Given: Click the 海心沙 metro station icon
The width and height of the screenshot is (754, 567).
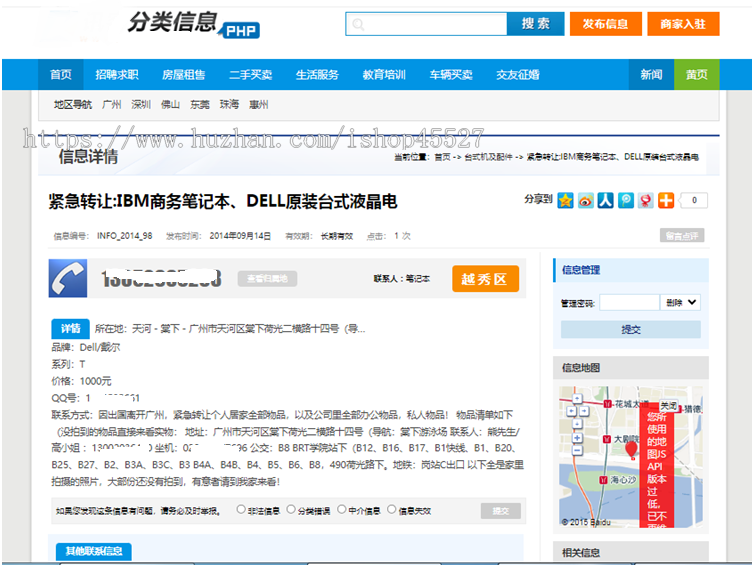Looking at the screenshot, I should [x=603, y=480].
